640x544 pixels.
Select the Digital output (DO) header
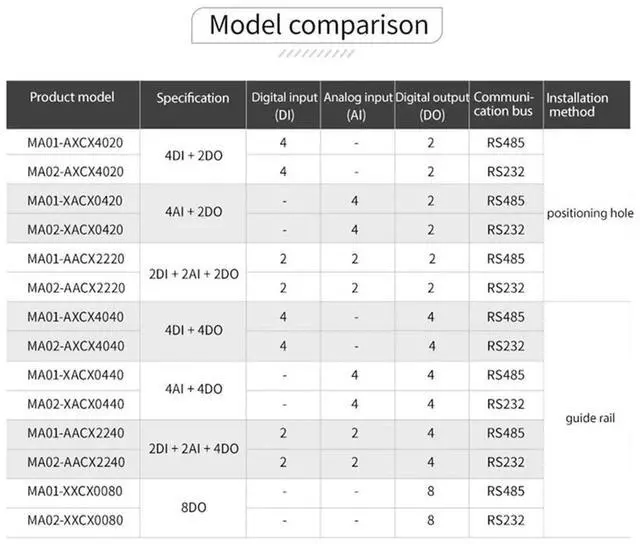click(x=432, y=105)
